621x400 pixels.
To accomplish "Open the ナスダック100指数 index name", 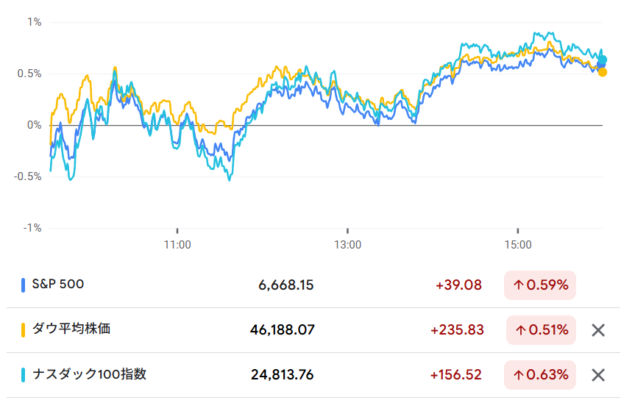I will pos(90,375).
